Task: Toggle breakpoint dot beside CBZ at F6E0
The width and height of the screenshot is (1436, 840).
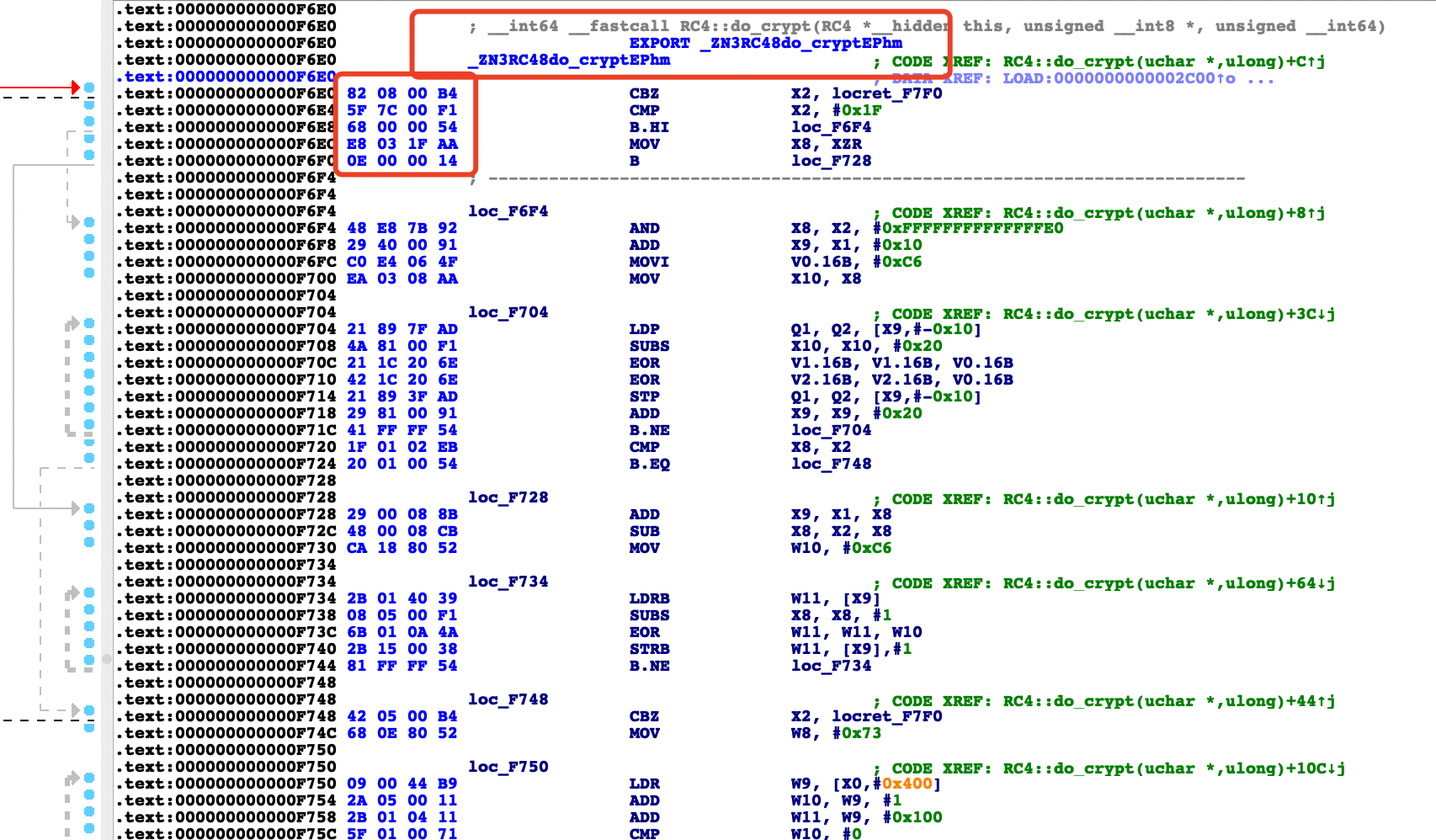Action: click(89, 88)
